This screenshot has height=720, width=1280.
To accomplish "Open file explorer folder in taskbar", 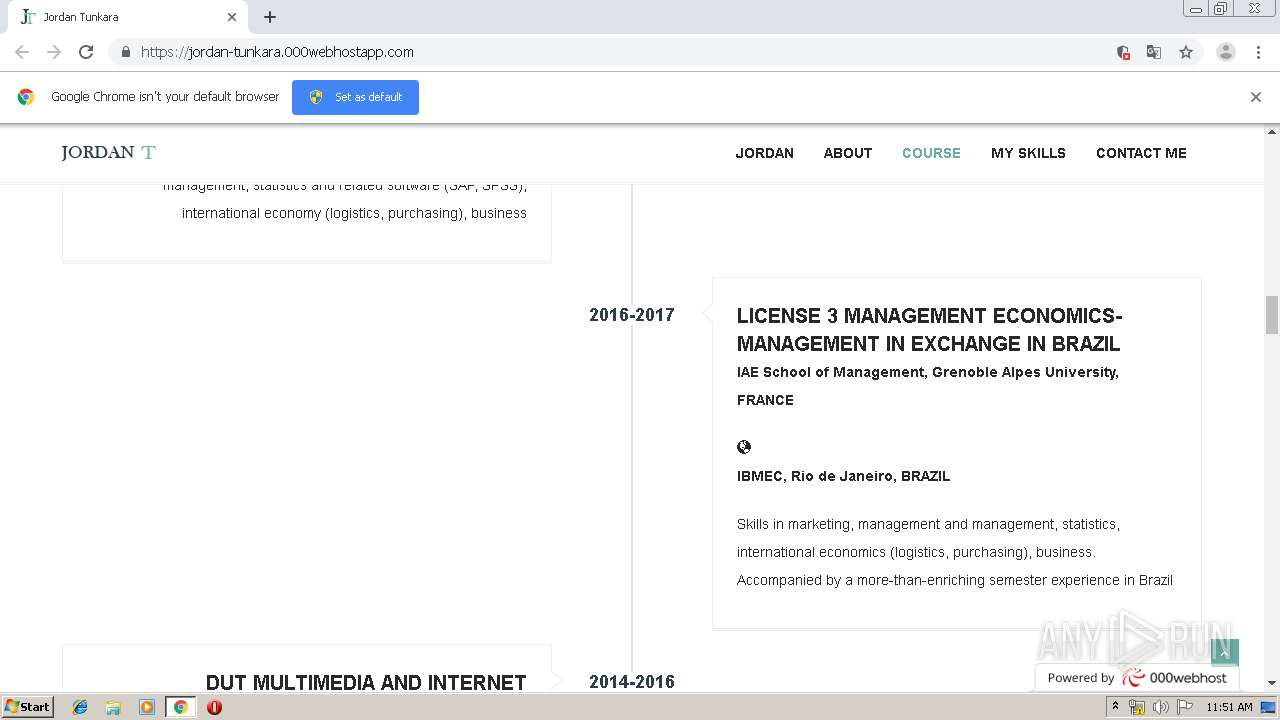I will point(113,707).
